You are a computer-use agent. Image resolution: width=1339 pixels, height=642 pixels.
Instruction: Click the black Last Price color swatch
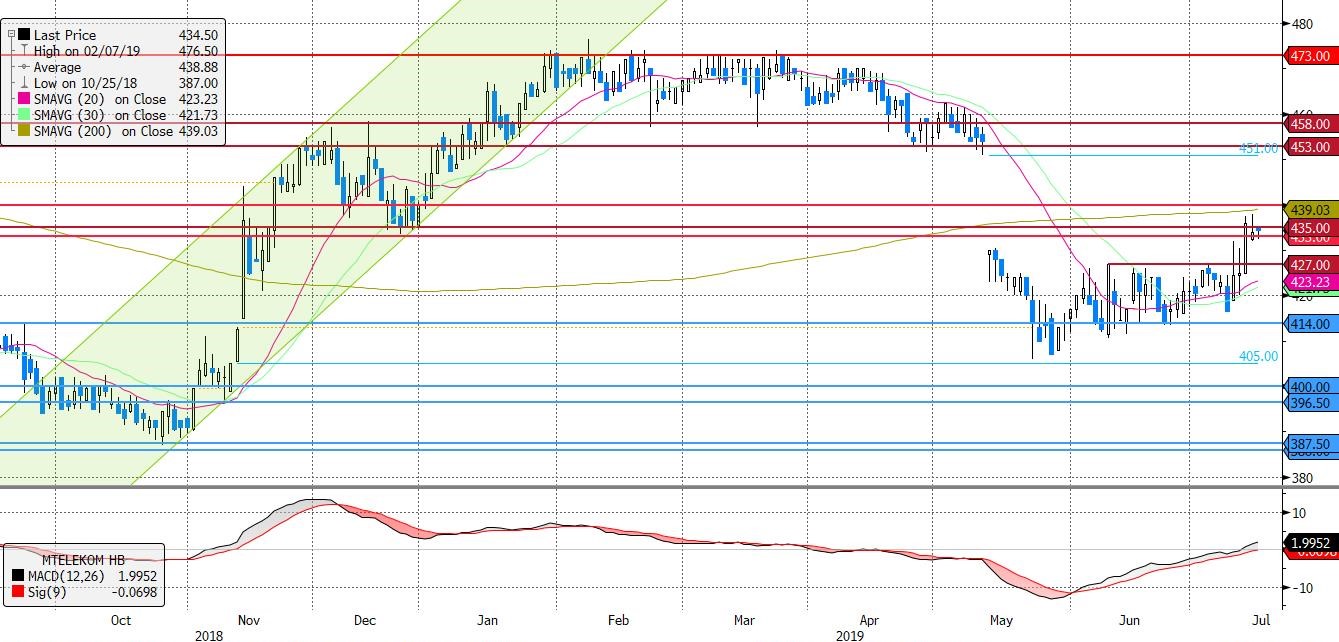[24, 35]
